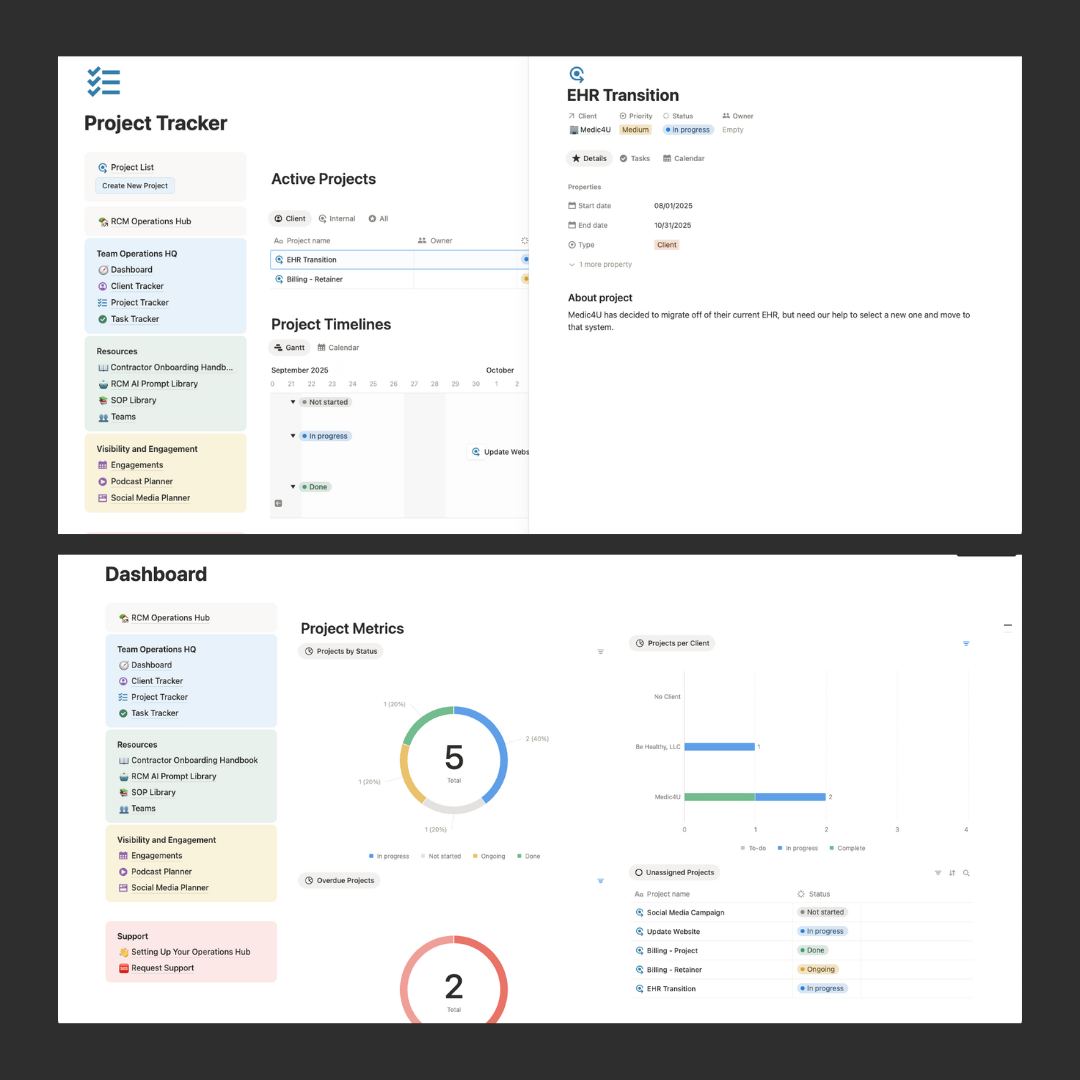Click the checklist page icon above Project Tracker title
The image size is (1080, 1080).
click(x=104, y=82)
